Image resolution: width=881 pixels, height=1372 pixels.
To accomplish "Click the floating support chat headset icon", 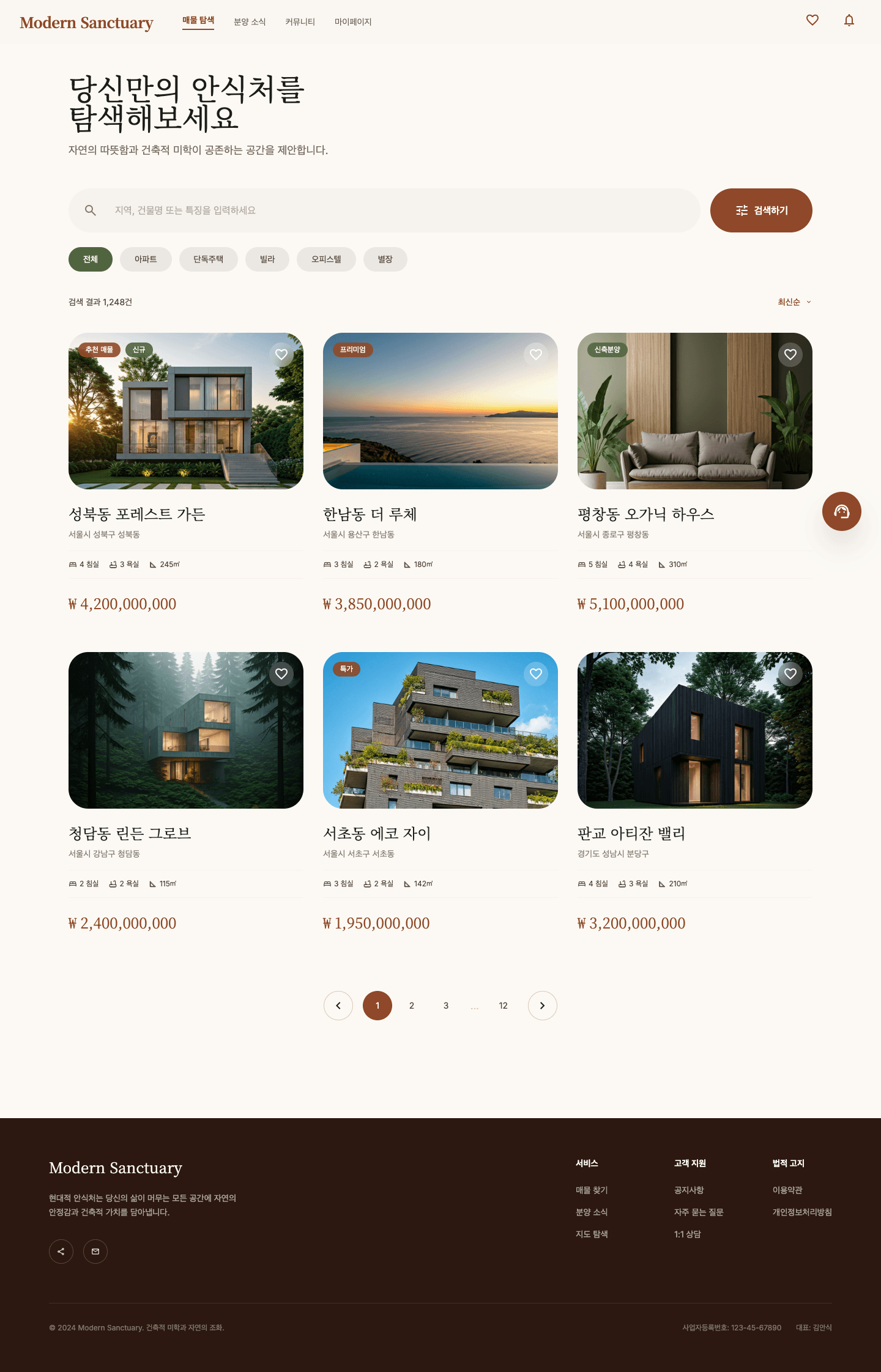I will click(x=842, y=511).
